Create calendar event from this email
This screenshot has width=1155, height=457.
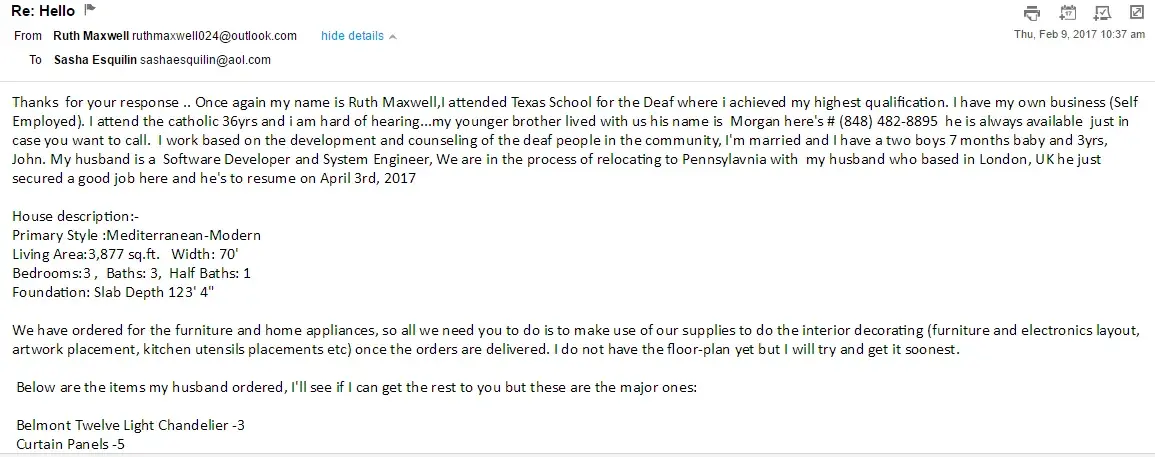point(1067,13)
